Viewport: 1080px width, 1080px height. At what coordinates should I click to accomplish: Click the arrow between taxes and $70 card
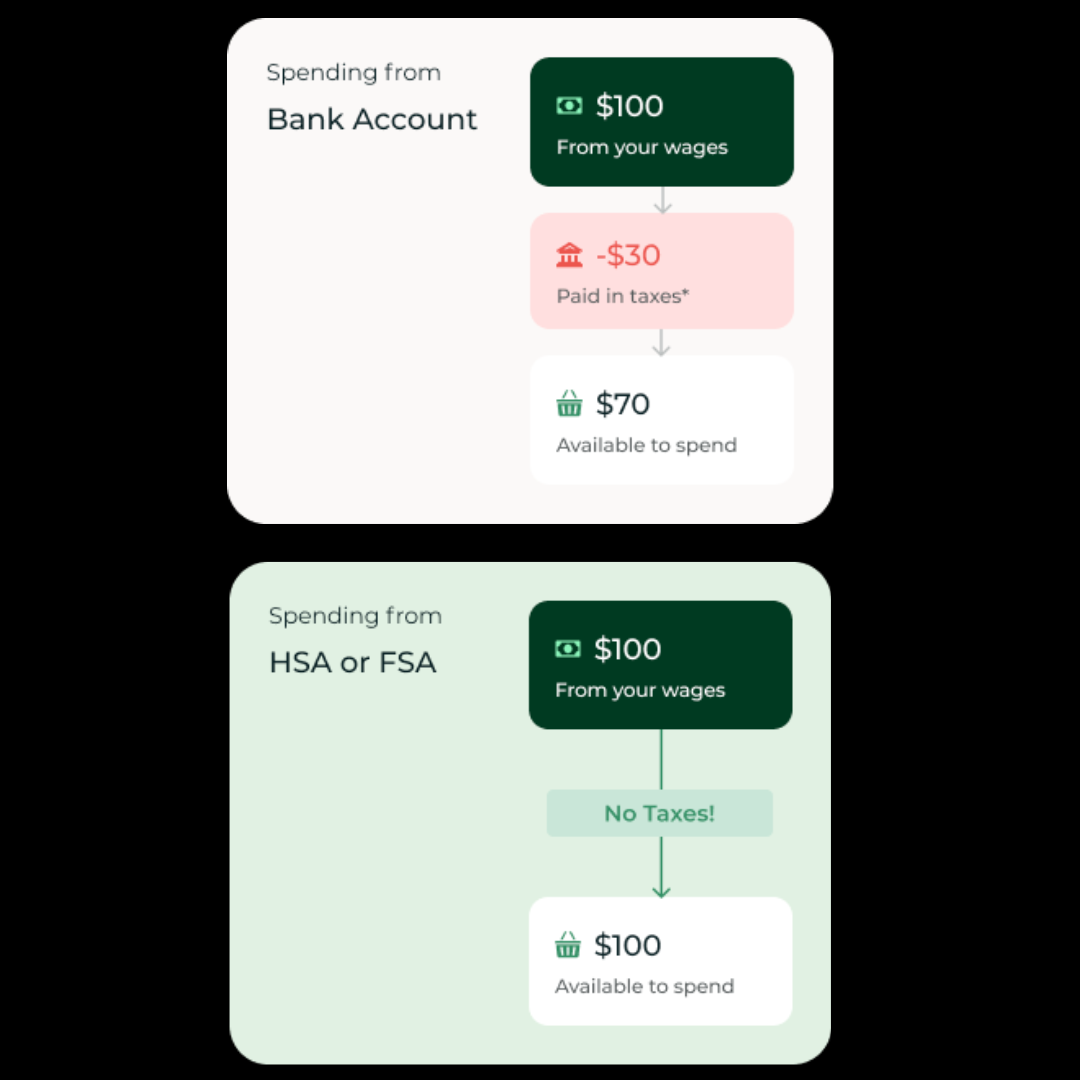click(661, 343)
